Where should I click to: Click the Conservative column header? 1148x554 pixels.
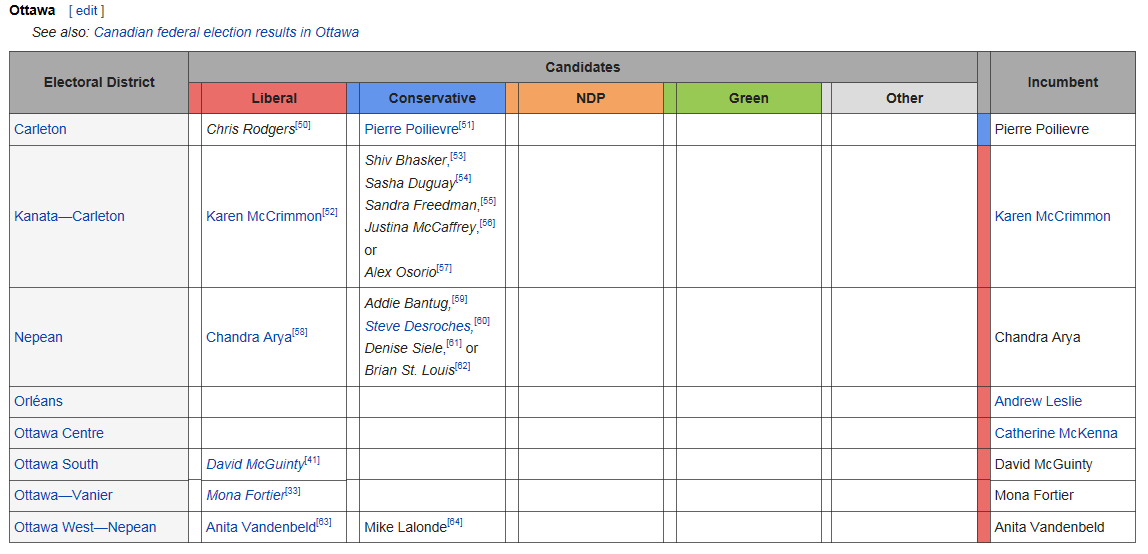(x=432, y=98)
